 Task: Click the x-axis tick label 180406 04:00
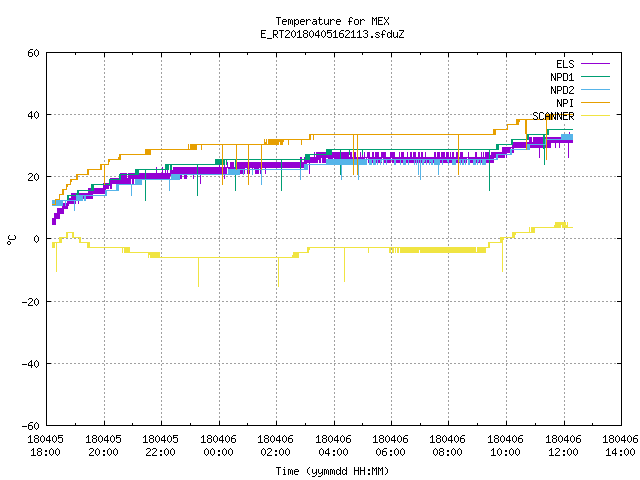(333, 446)
